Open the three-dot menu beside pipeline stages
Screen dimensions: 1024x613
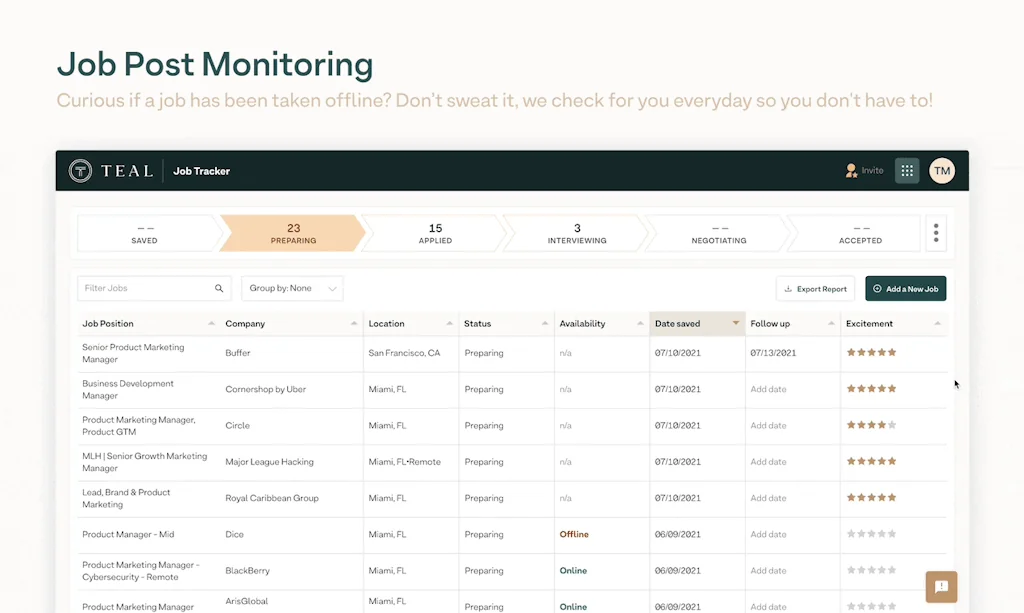tap(935, 232)
